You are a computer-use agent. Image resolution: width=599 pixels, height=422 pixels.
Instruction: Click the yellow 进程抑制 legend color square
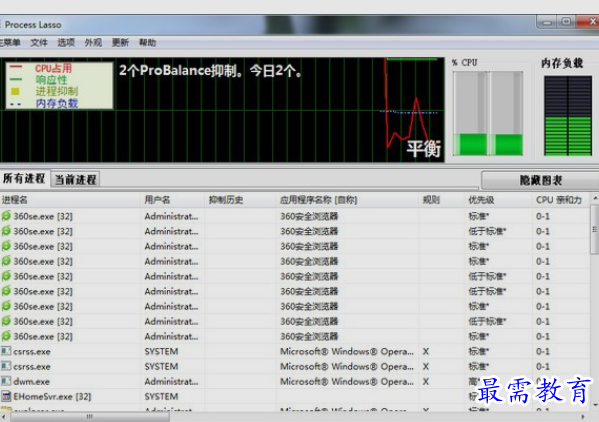[x=15, y=91]
